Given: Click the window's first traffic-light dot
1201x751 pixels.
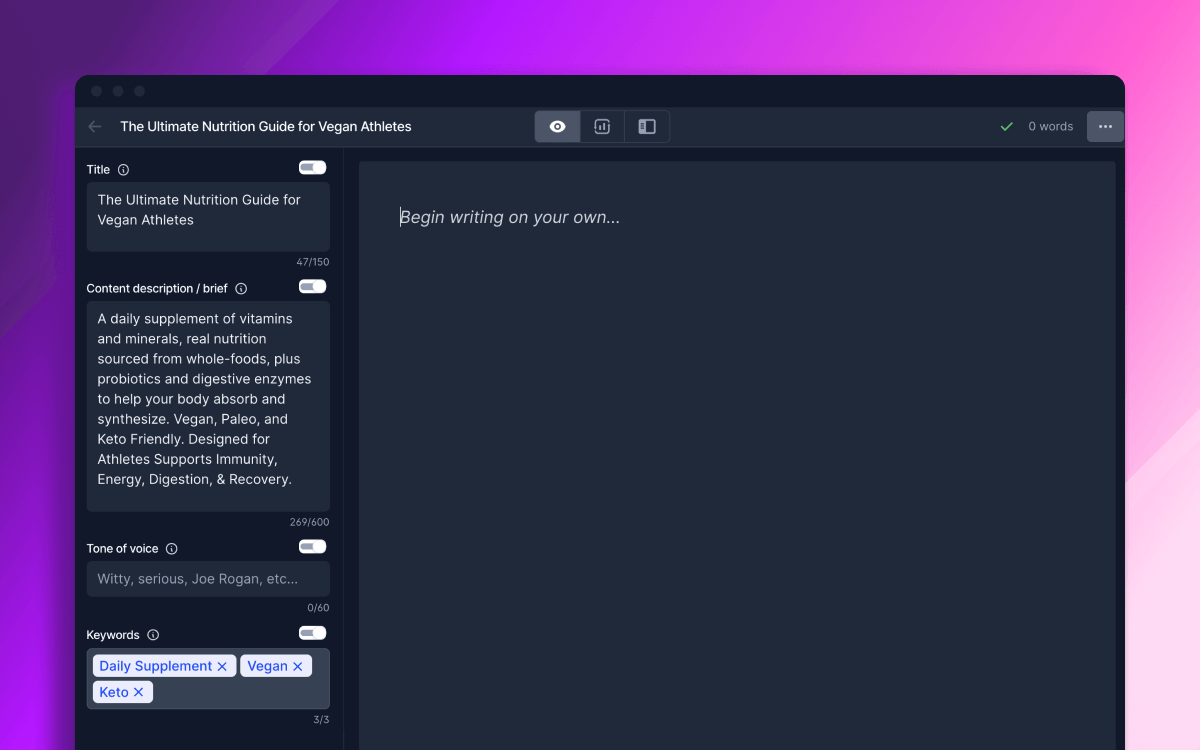Looking at the screenshot, I should click(x=97, y=91).
